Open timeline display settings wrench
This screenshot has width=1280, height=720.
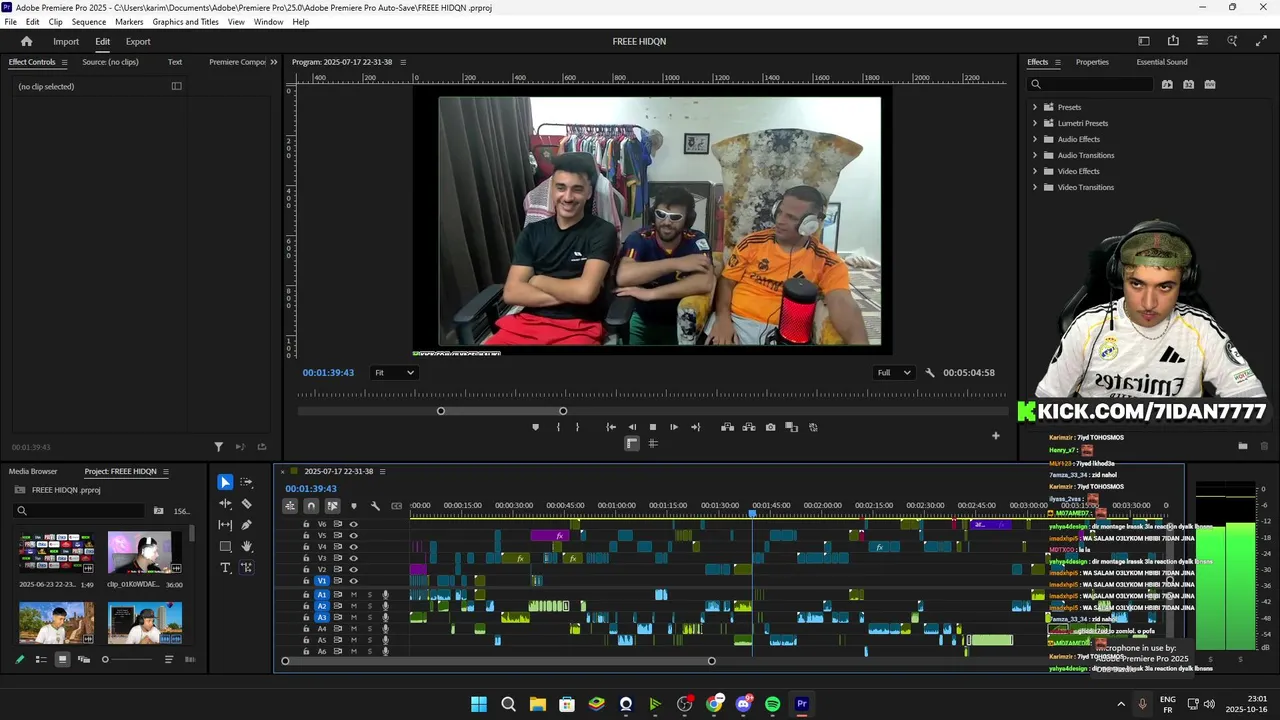[x=375, y=506]
